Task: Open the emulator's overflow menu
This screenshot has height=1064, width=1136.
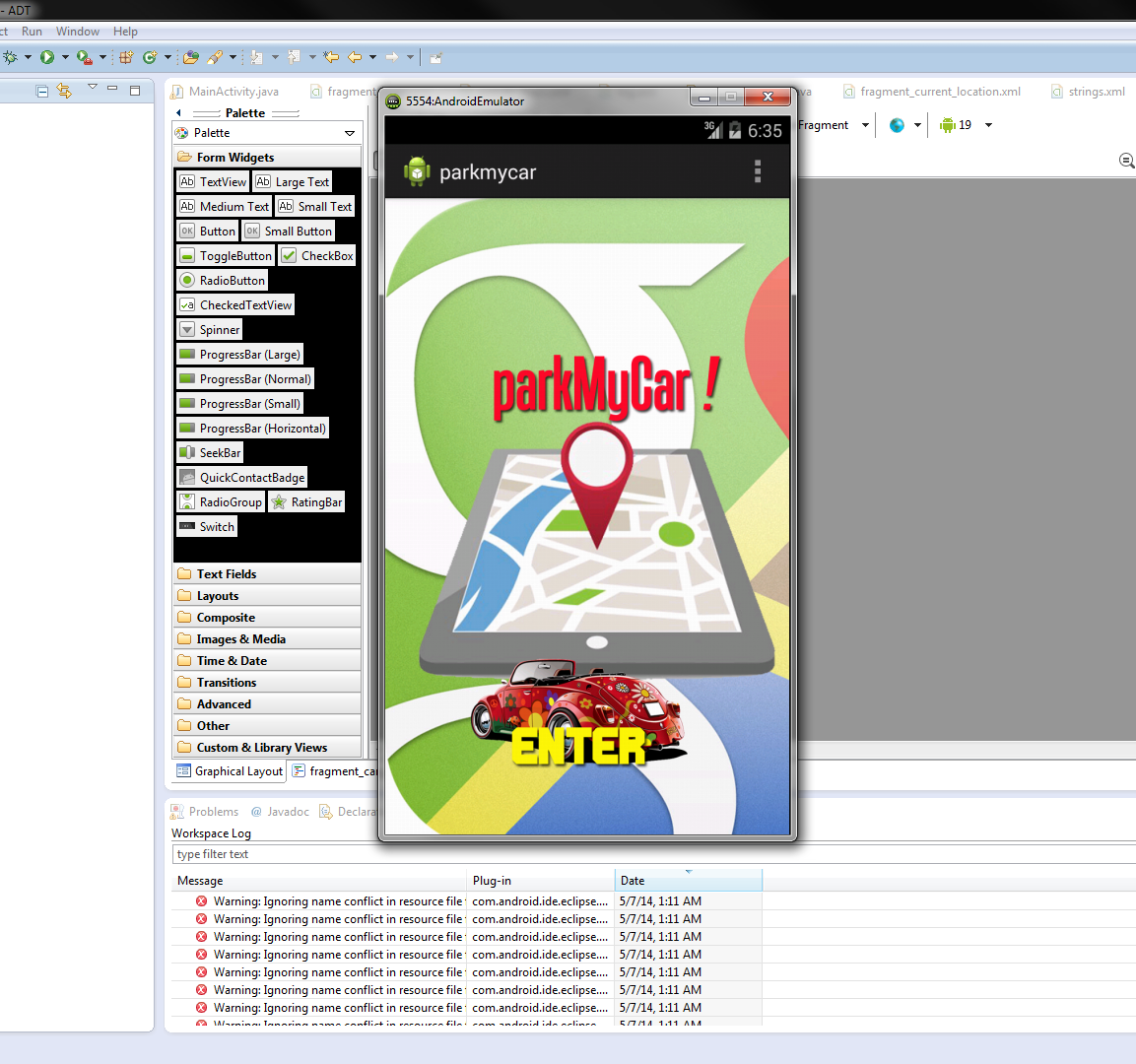Action: coord(758,171)
